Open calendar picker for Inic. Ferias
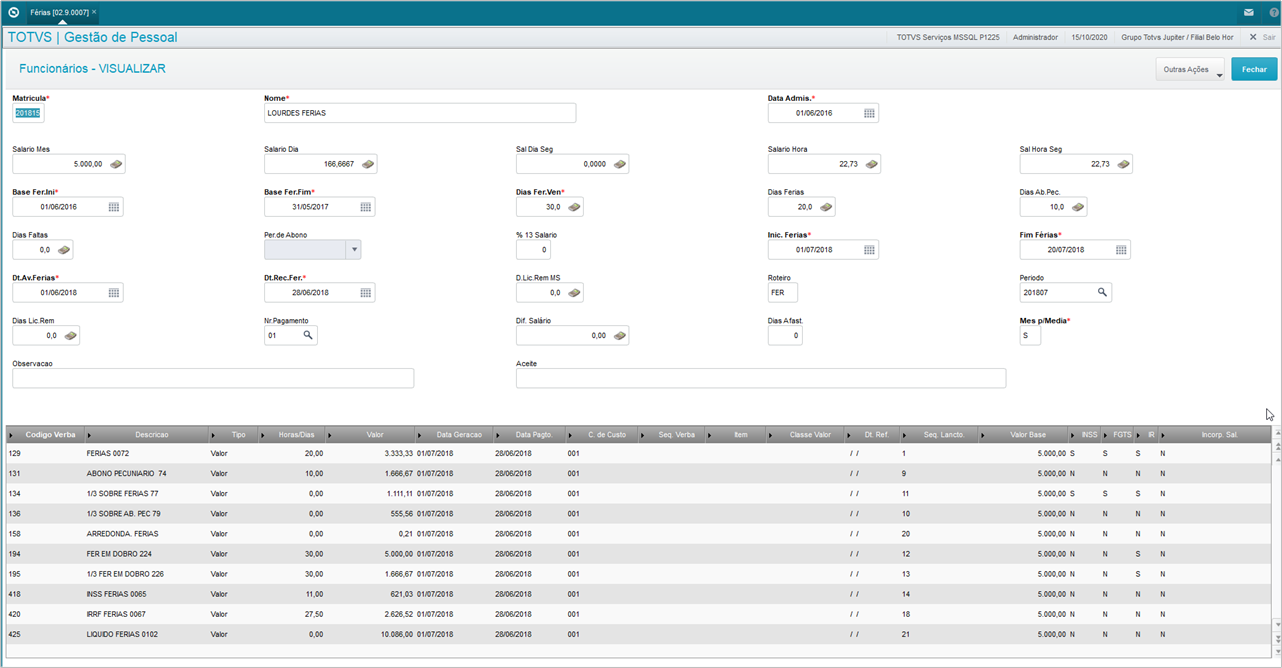1282x668 pixels. [x=869, y=250]
